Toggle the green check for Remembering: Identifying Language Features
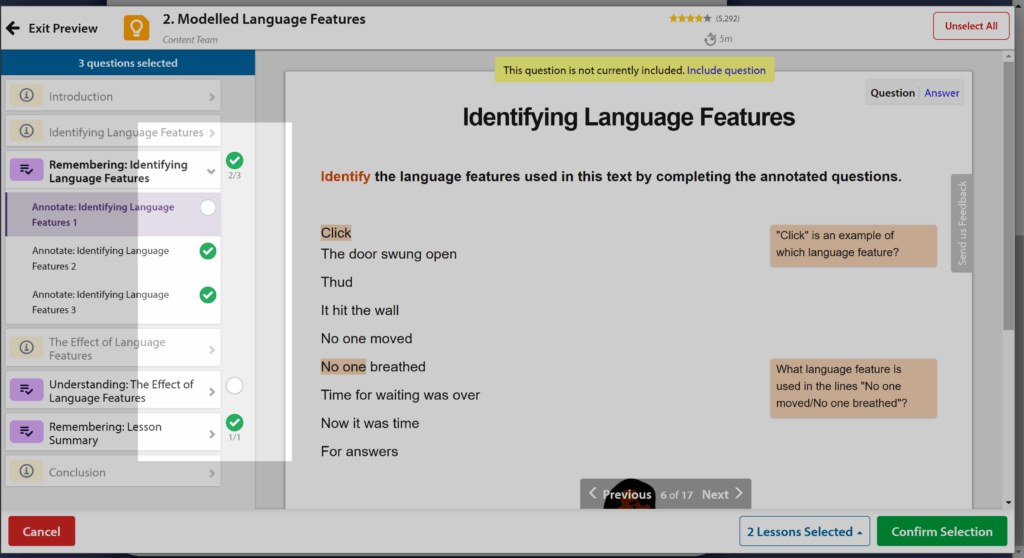Screen dimensions: 1024x558 pos(234,161)
